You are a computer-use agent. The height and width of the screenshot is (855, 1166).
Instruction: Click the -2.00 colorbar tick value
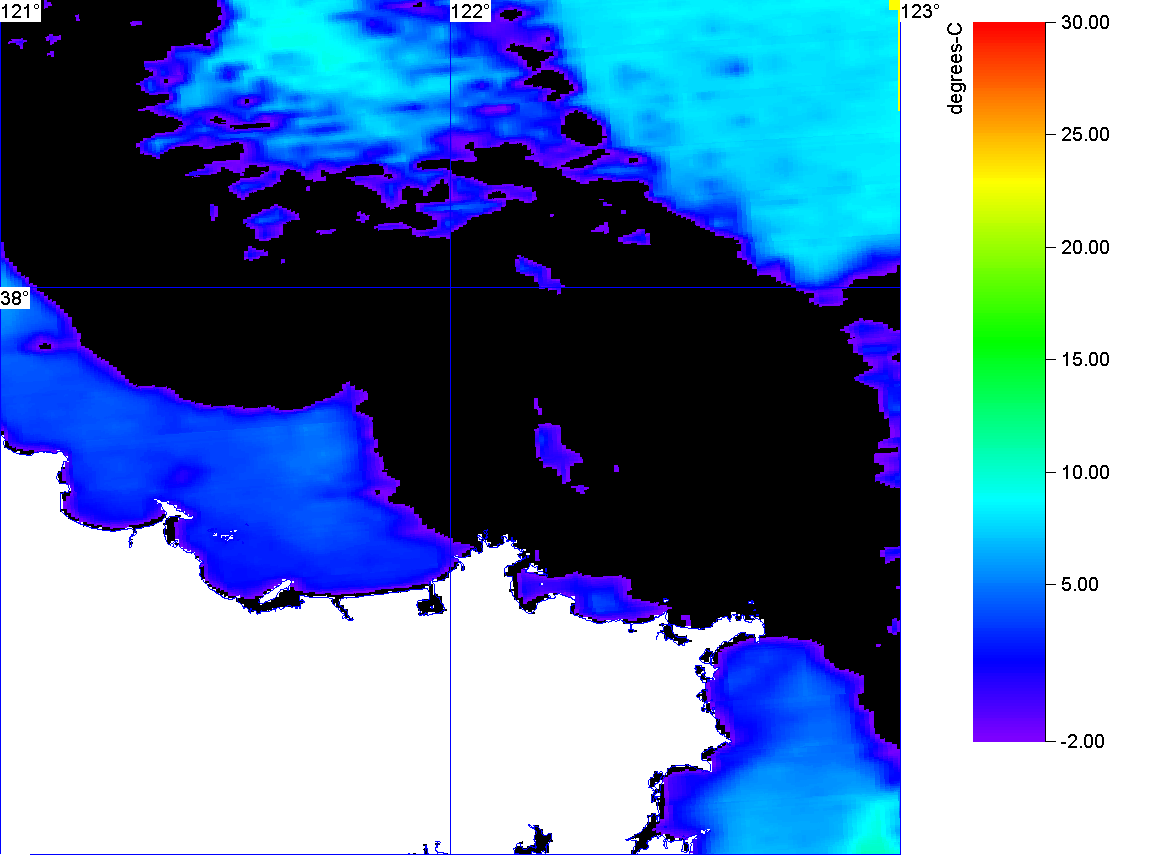1082,741
